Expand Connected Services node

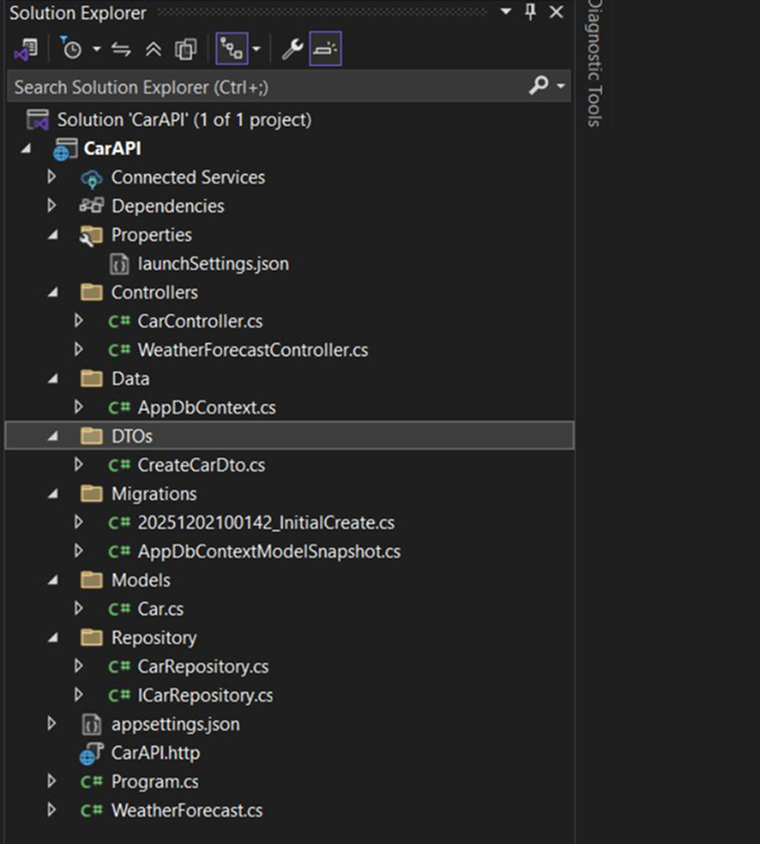(52, 177)
